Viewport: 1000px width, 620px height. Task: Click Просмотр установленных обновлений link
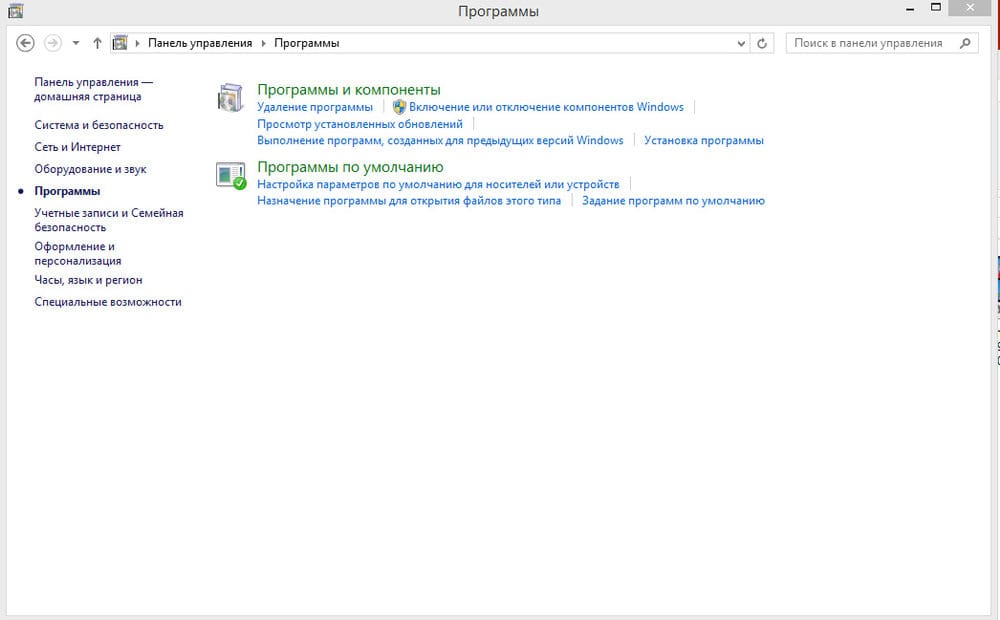coord(360,124)
